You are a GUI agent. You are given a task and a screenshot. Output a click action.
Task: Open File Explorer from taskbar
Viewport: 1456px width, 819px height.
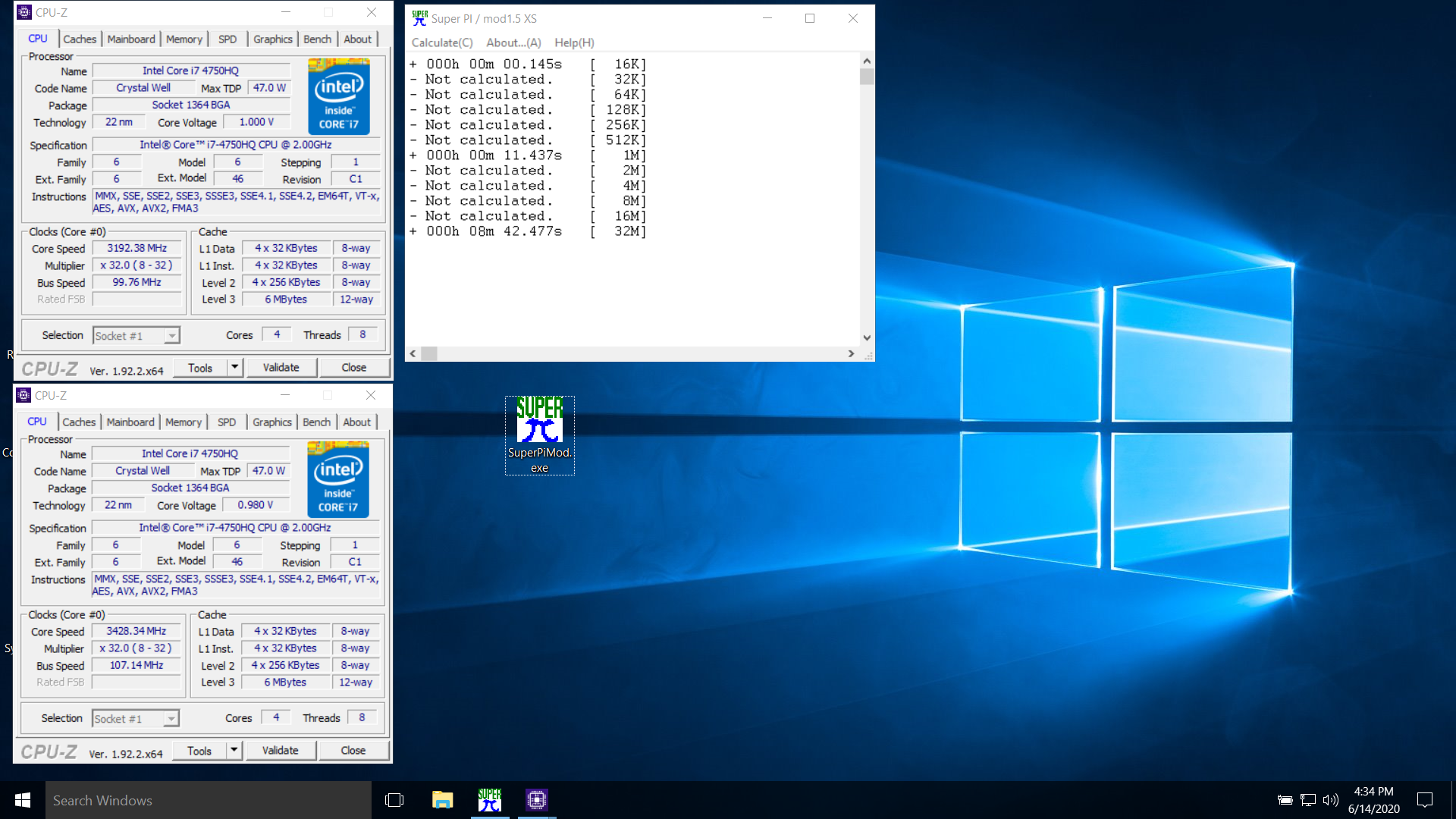442,800
